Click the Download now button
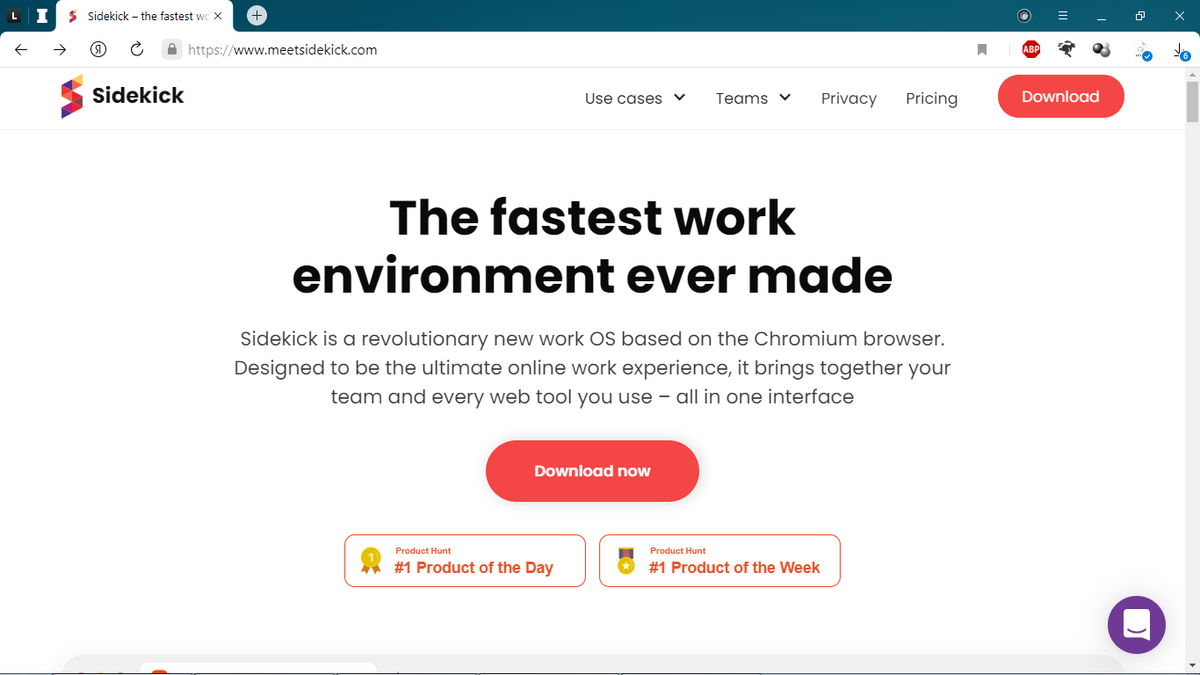 (x=592, y=471)
